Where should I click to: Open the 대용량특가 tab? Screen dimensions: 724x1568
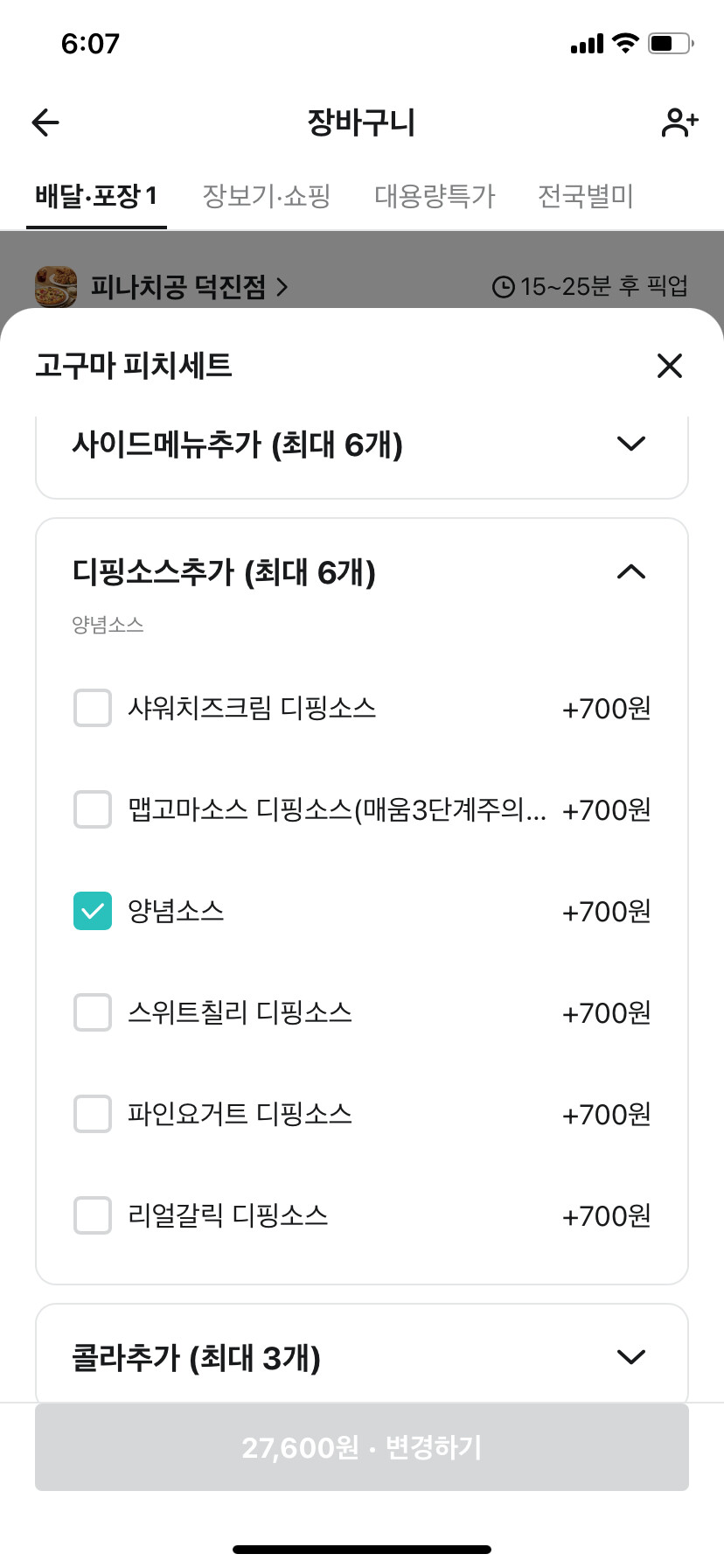[x=435, y=196]
